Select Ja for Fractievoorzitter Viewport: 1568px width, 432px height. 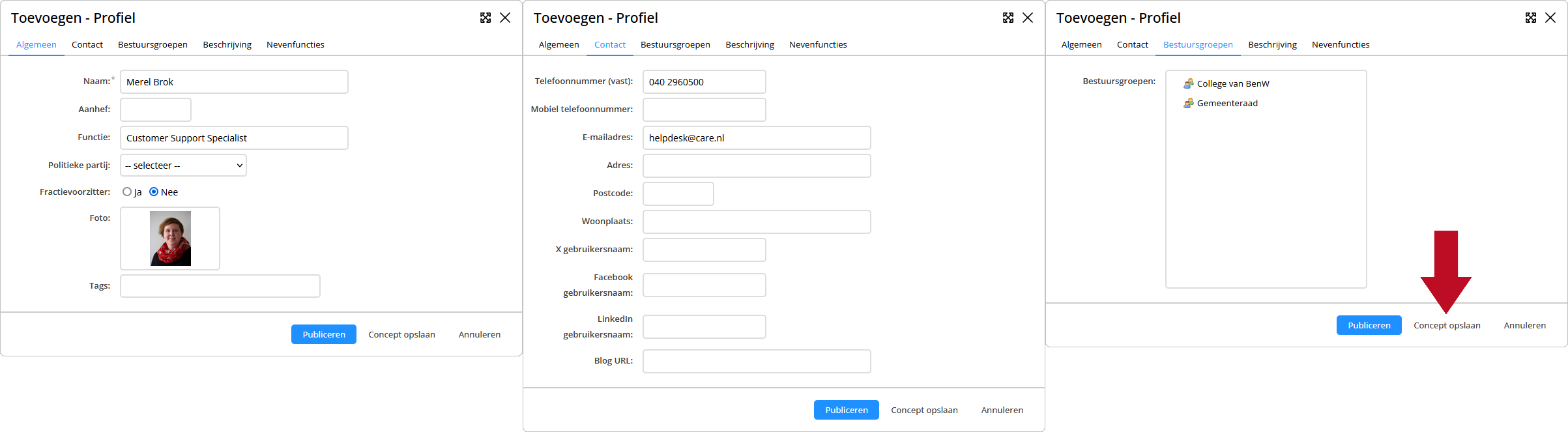tap(127, 192)
